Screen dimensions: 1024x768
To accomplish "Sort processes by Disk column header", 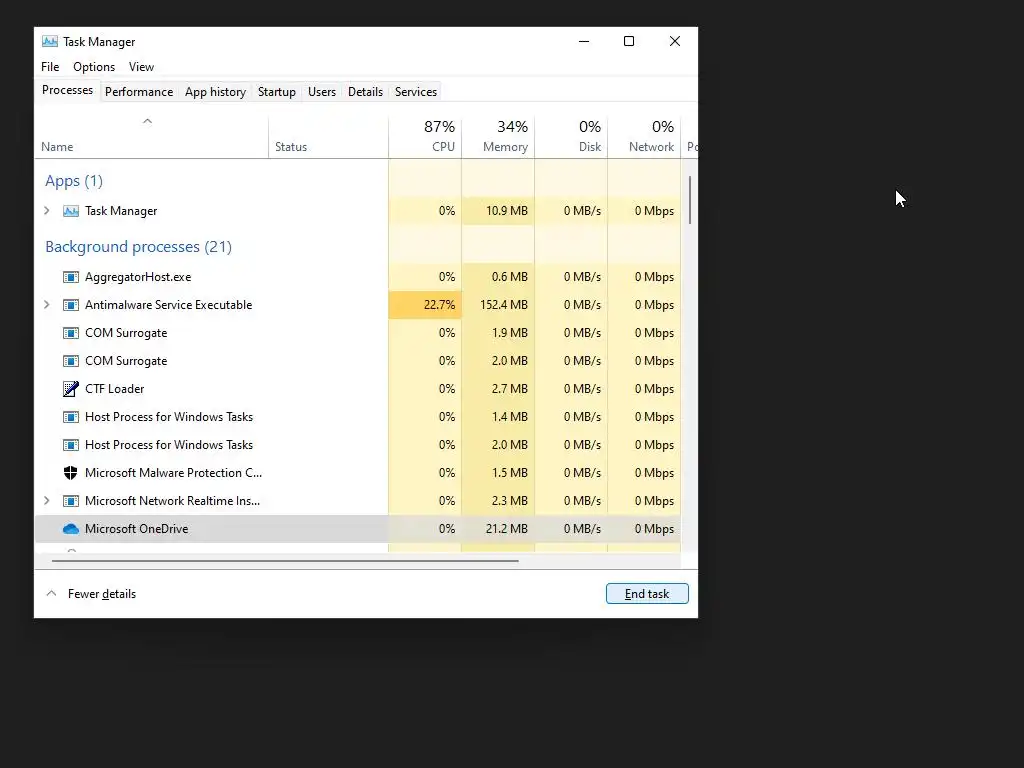I will tap(571, 136).
